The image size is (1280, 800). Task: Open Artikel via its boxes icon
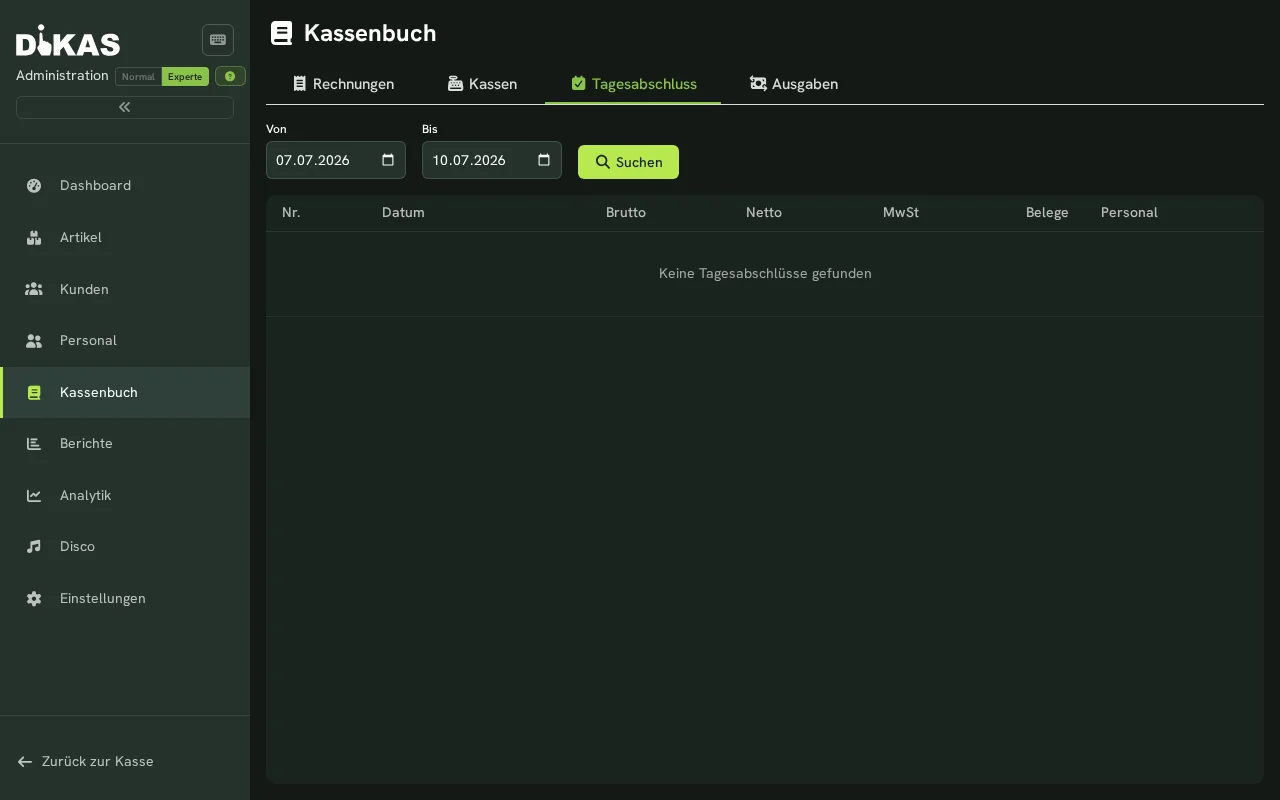click(34, 237)
